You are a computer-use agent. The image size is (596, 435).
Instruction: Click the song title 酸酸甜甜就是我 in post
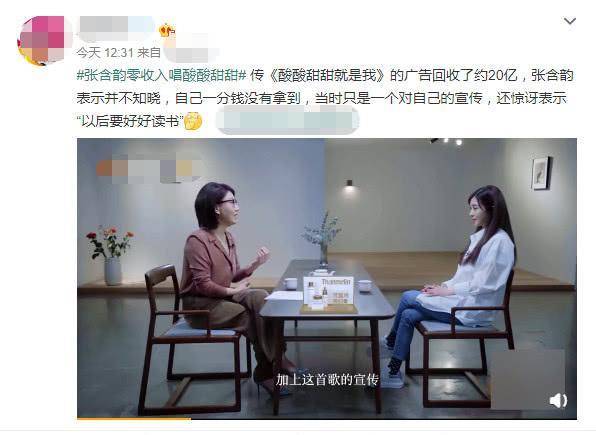327,75
